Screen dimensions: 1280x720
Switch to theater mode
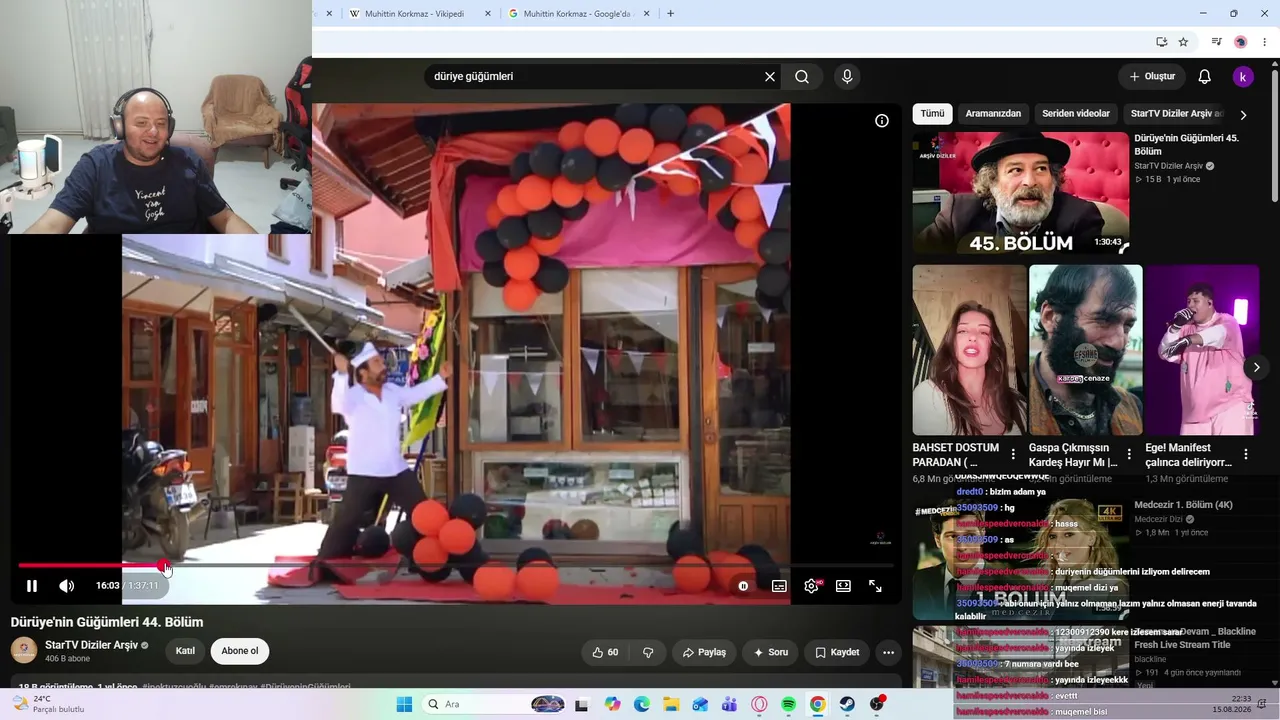tap(843, 586)
